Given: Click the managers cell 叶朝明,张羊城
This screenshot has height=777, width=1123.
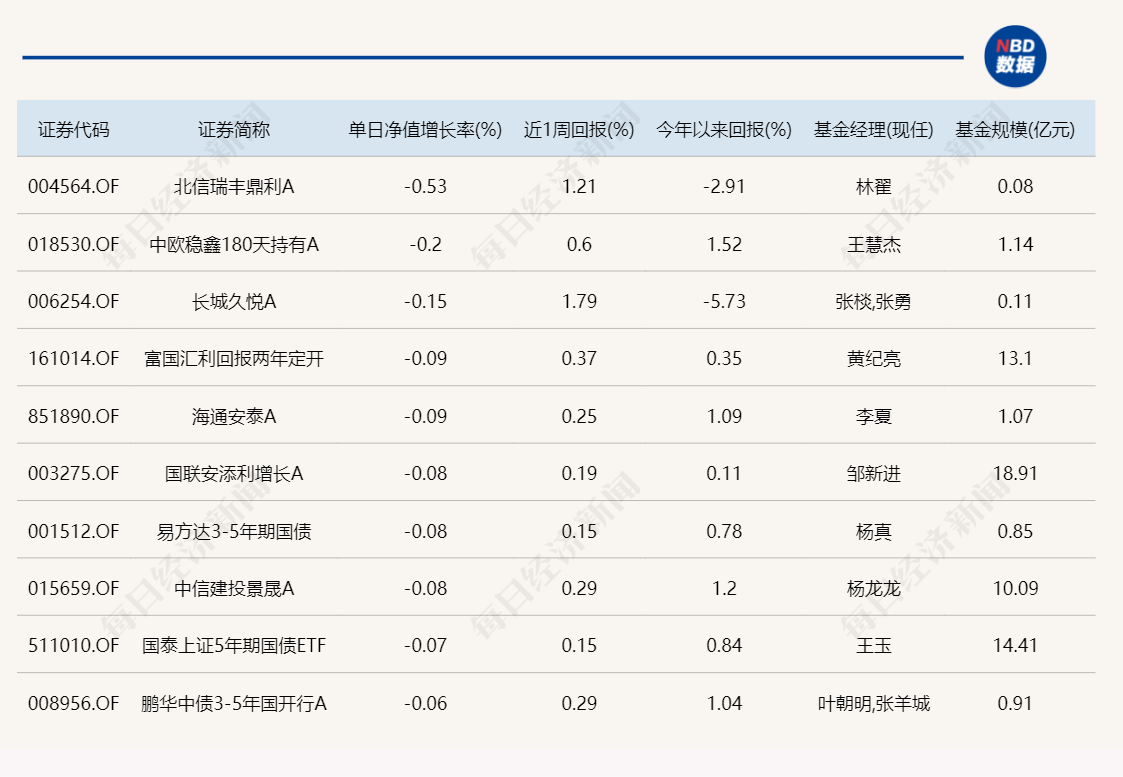Looking at the screenshot, I should pyautogui.click(x=874, y=703).
